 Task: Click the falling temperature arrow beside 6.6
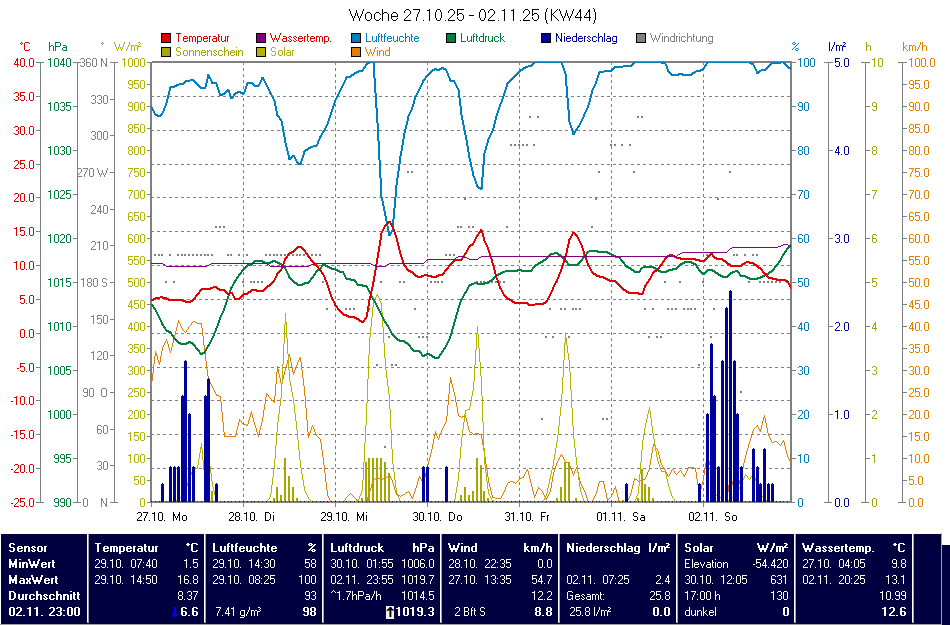(x=175, y=611)
